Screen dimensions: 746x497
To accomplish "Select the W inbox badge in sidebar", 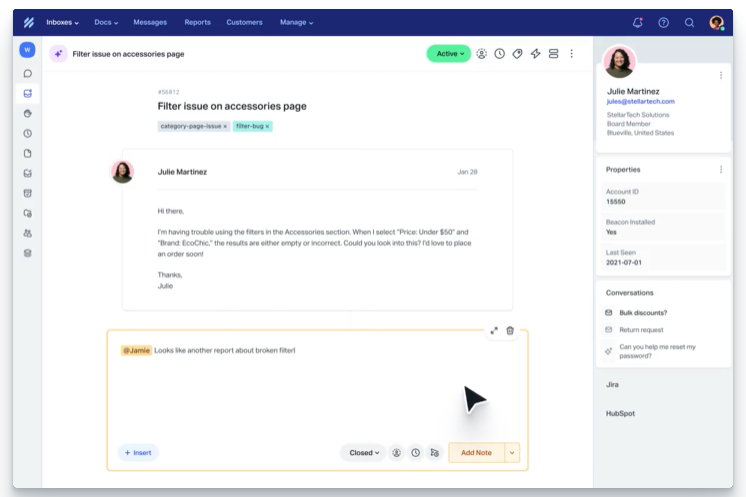I will click(27, 49).
